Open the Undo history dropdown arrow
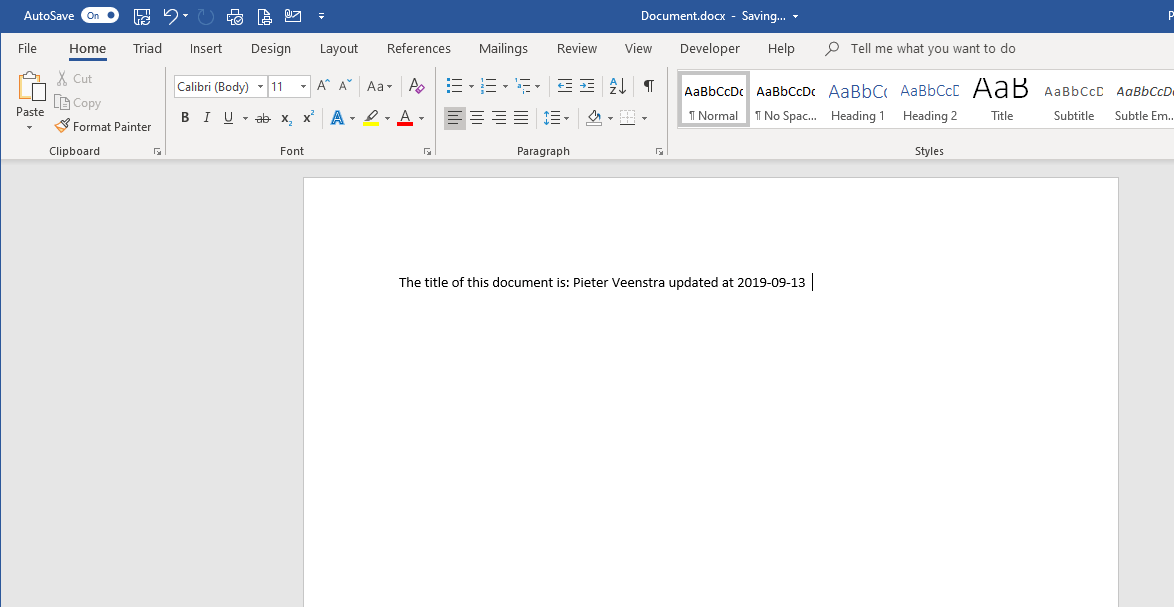This screenshot has height=607, width=1174. [185, 16]
